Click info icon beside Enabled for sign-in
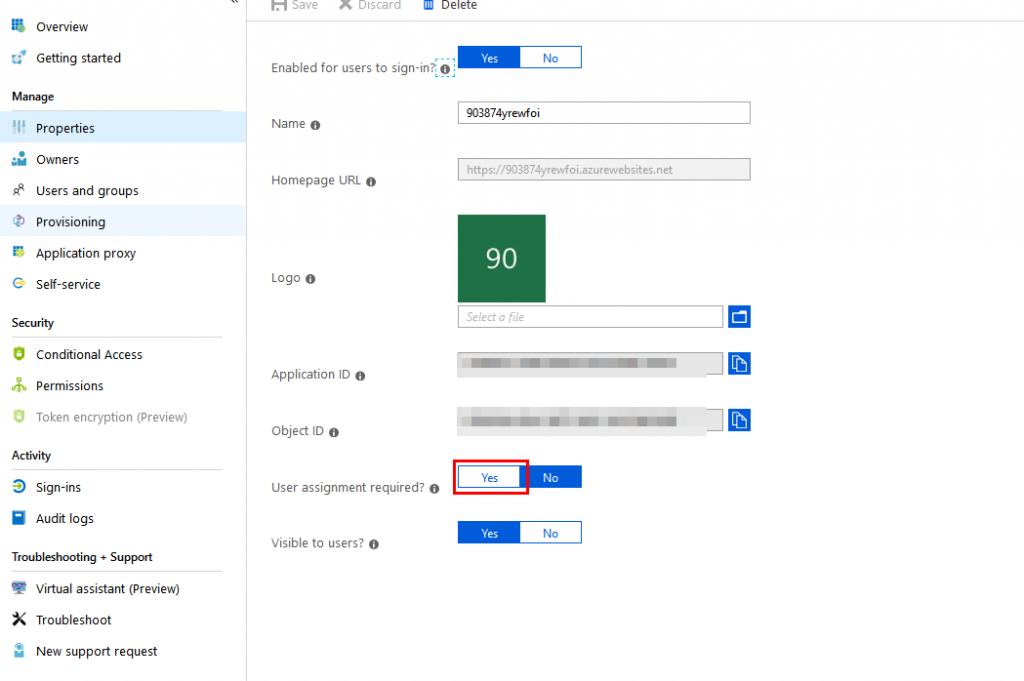 click(x=445, y=69)
